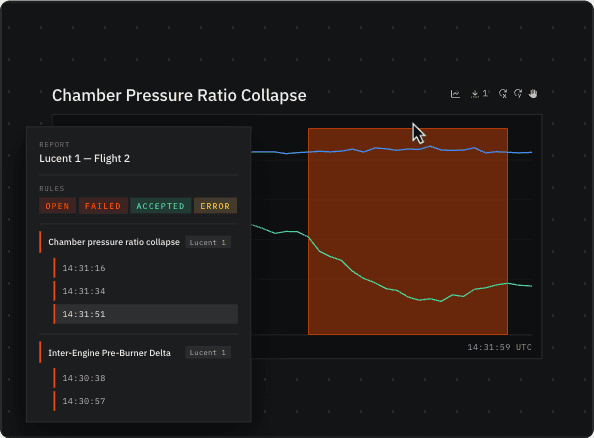The height and width of the screenshot is (438, 594).
Task: Click the Chamber Pressure Ratio Collapse chart title
Action: point(179,95)
